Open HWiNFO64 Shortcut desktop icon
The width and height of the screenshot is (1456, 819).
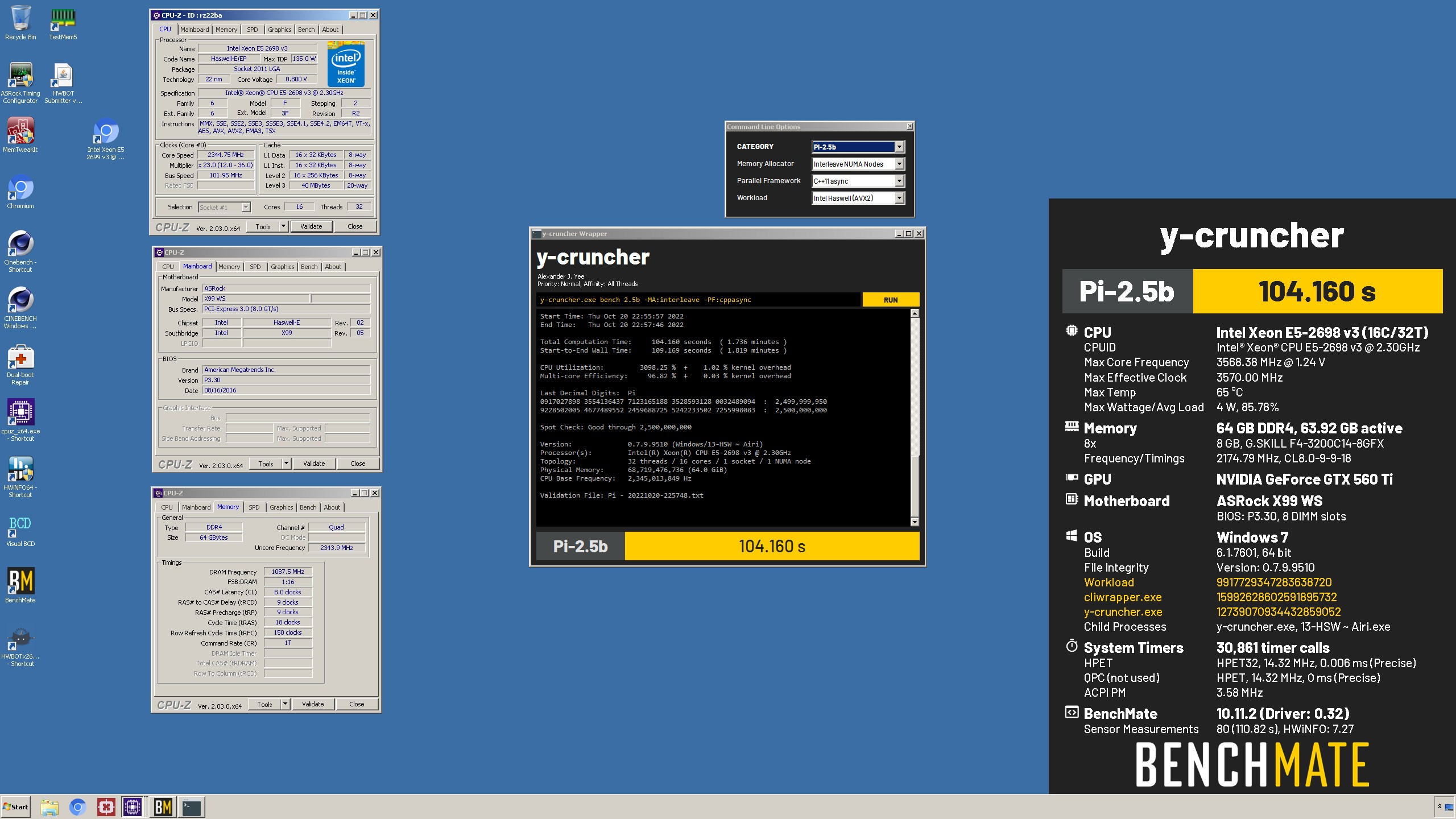pos(20,477)
